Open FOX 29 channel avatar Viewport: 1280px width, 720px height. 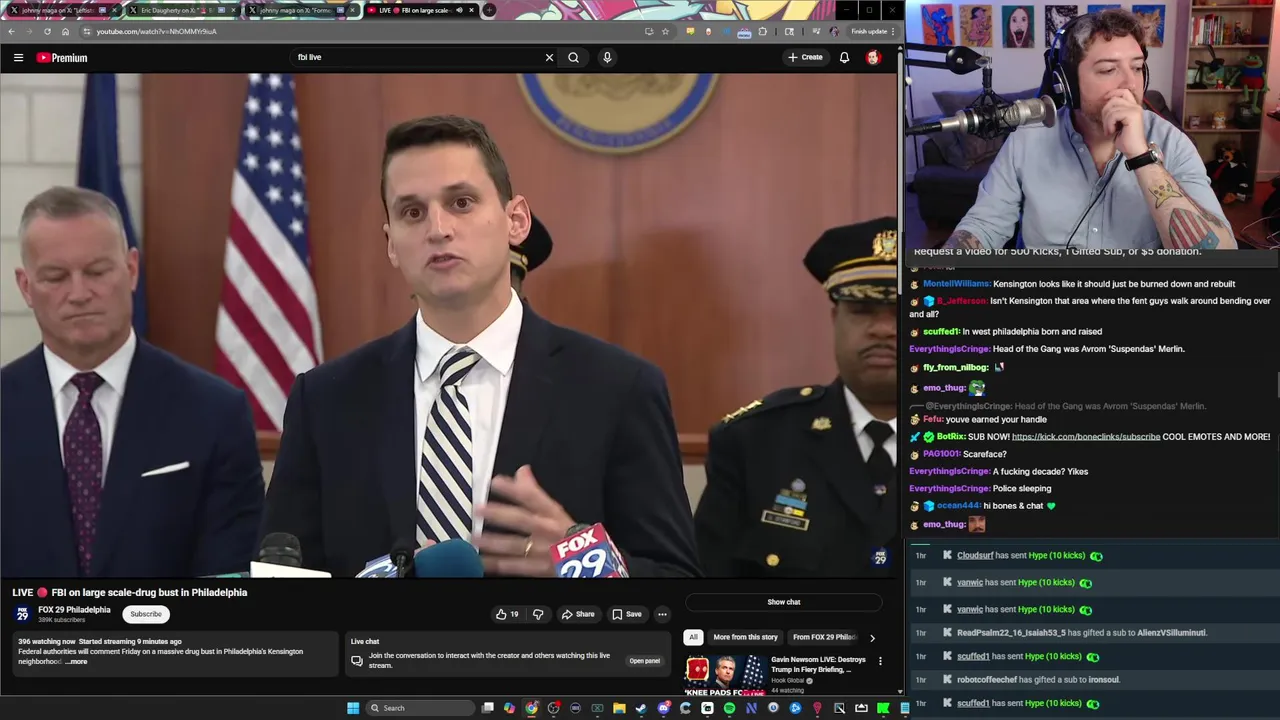tap(22, 614)
